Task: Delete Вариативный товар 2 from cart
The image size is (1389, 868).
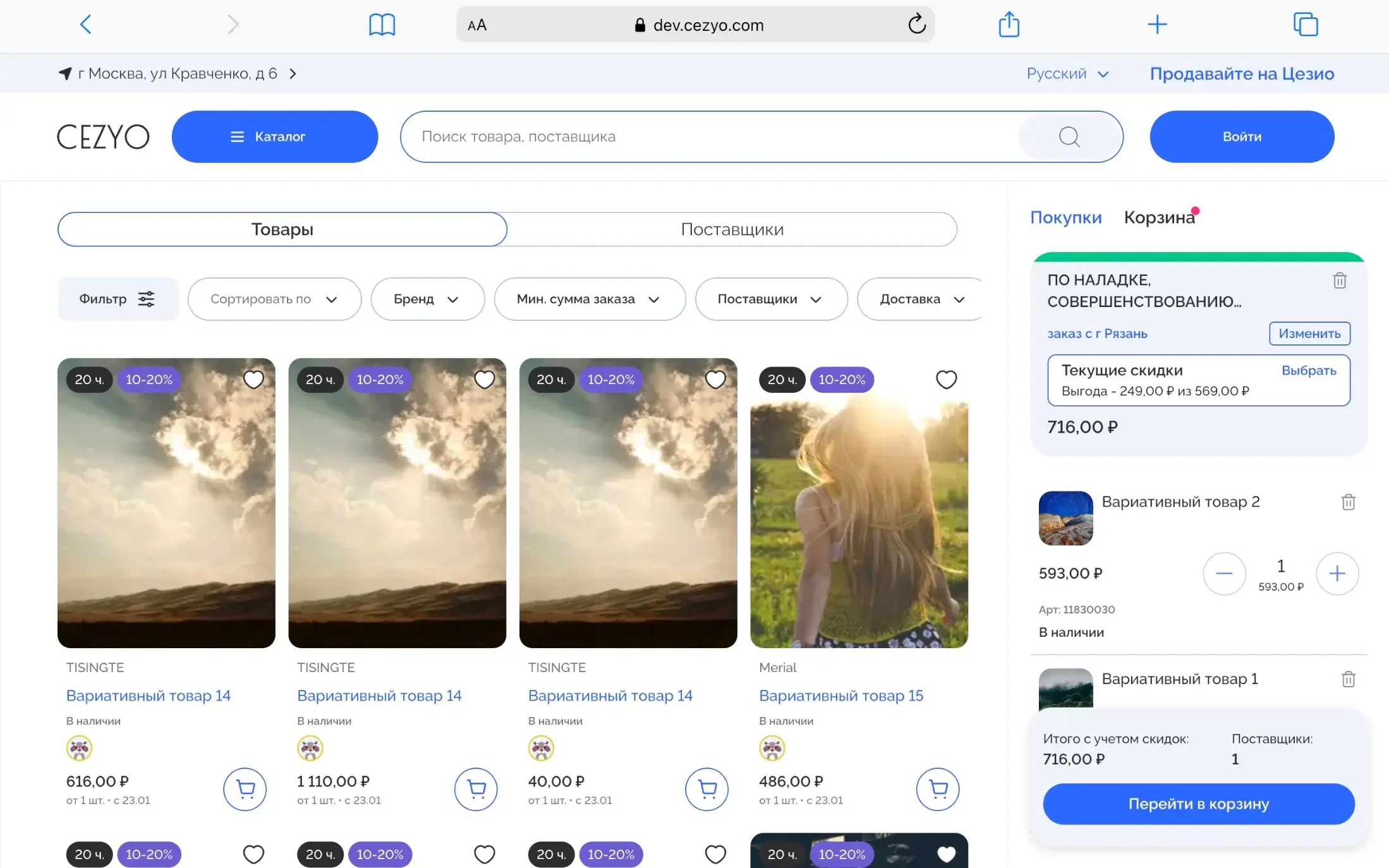Action: (1348, 502)
